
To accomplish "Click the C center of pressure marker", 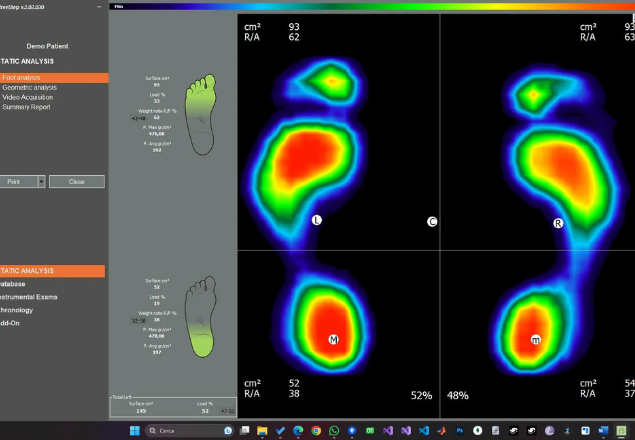I will tap(432, 222).
